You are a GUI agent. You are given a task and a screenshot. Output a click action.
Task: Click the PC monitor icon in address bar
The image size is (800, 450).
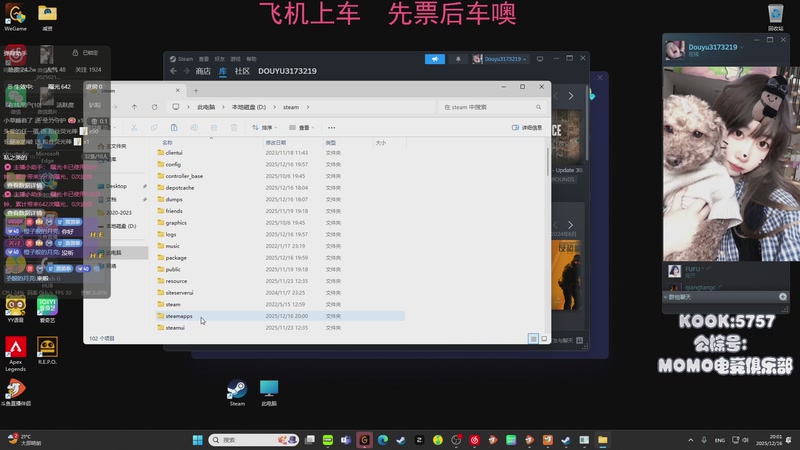(x=176, y=107)
